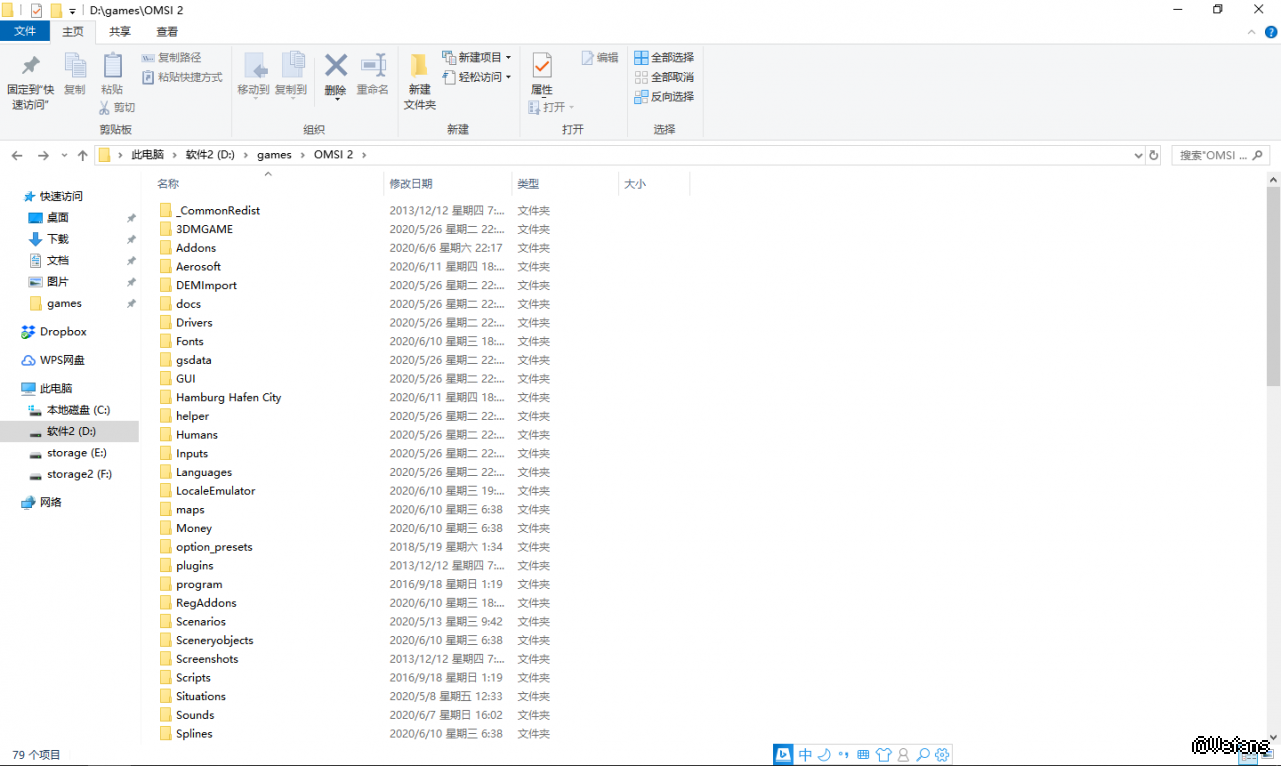1281x766 pixels.
Task: Open the 打开 dropdown in ribbon
Action: pyautogui.click(x=552, y=107)
